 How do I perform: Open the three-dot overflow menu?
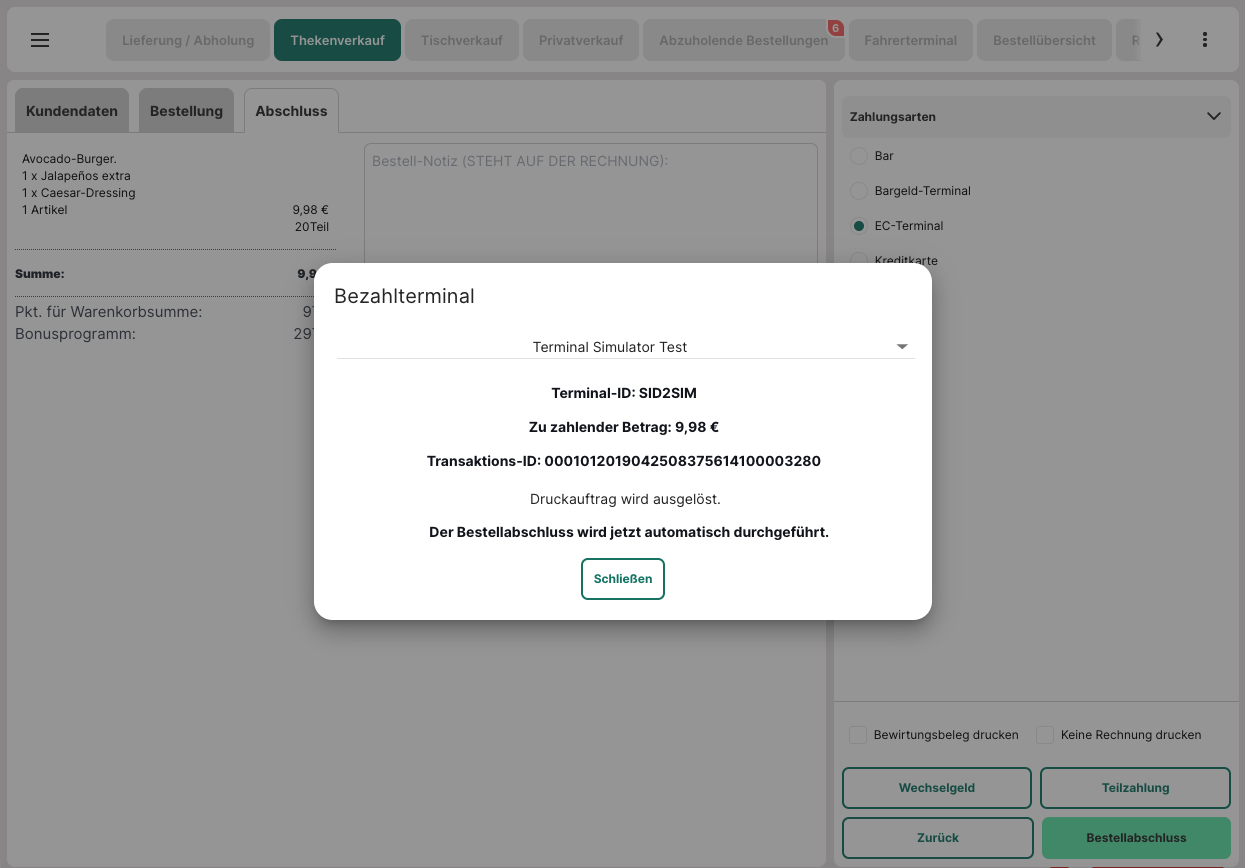click(x=1204, y=40)
